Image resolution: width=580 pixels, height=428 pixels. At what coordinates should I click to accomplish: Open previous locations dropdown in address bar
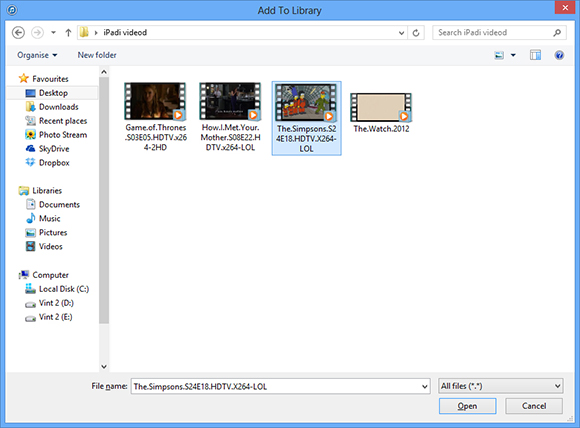click(401, 33)
